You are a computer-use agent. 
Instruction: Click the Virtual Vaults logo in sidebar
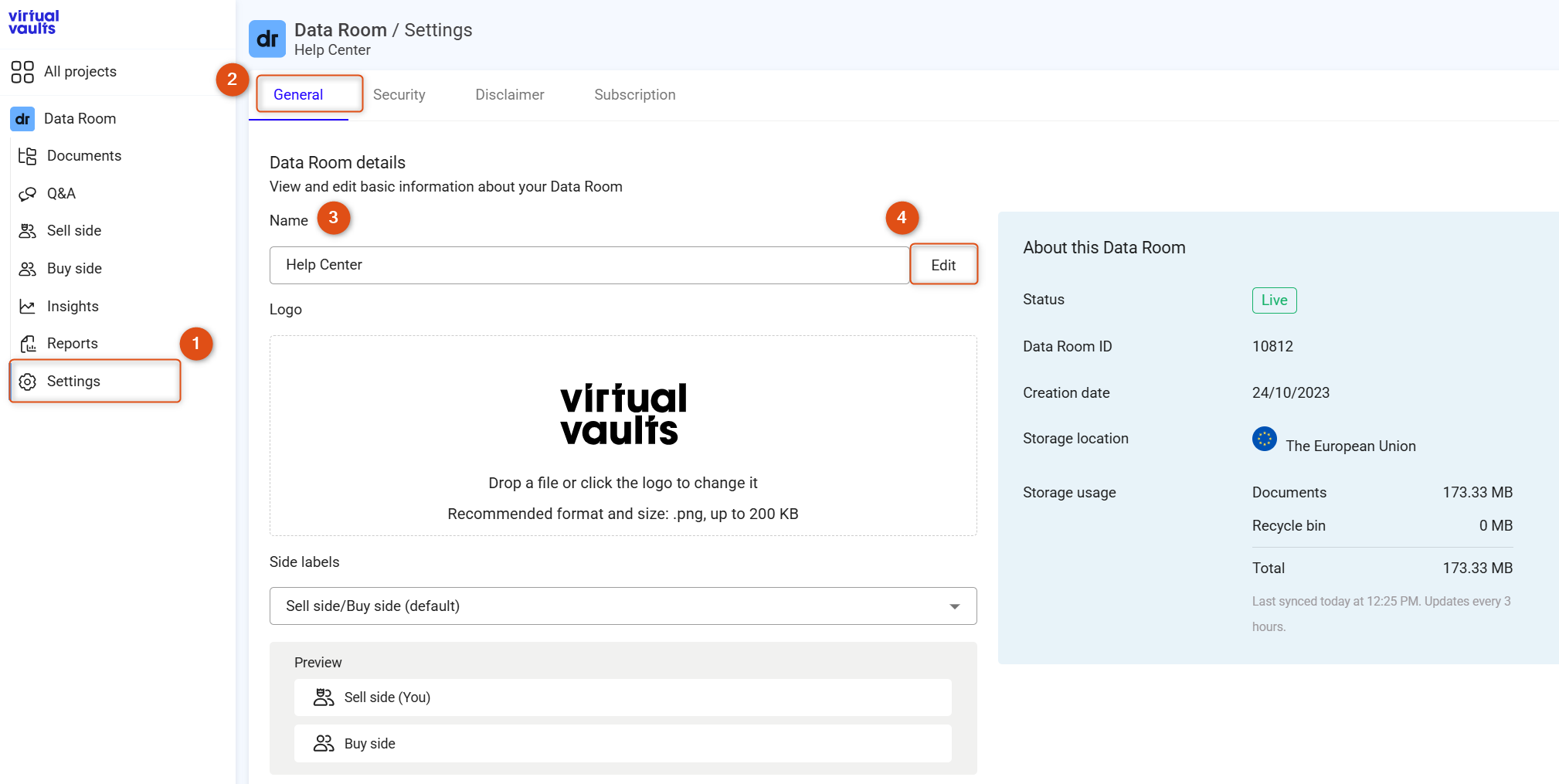pyautogui.click(x=33, y=22)
